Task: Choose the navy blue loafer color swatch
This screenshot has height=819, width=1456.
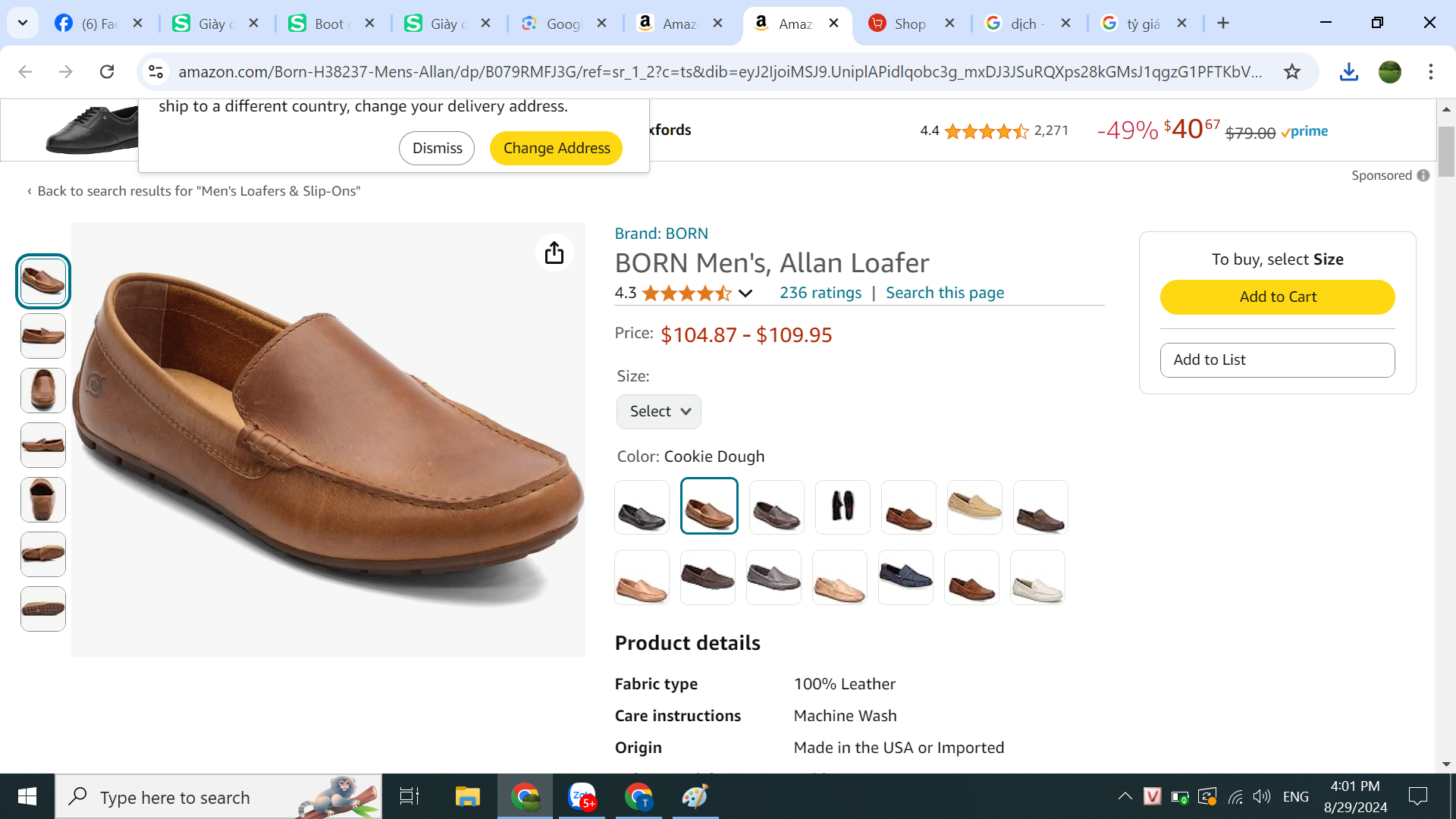Action: pyautogui.click(x=905, y=577)
